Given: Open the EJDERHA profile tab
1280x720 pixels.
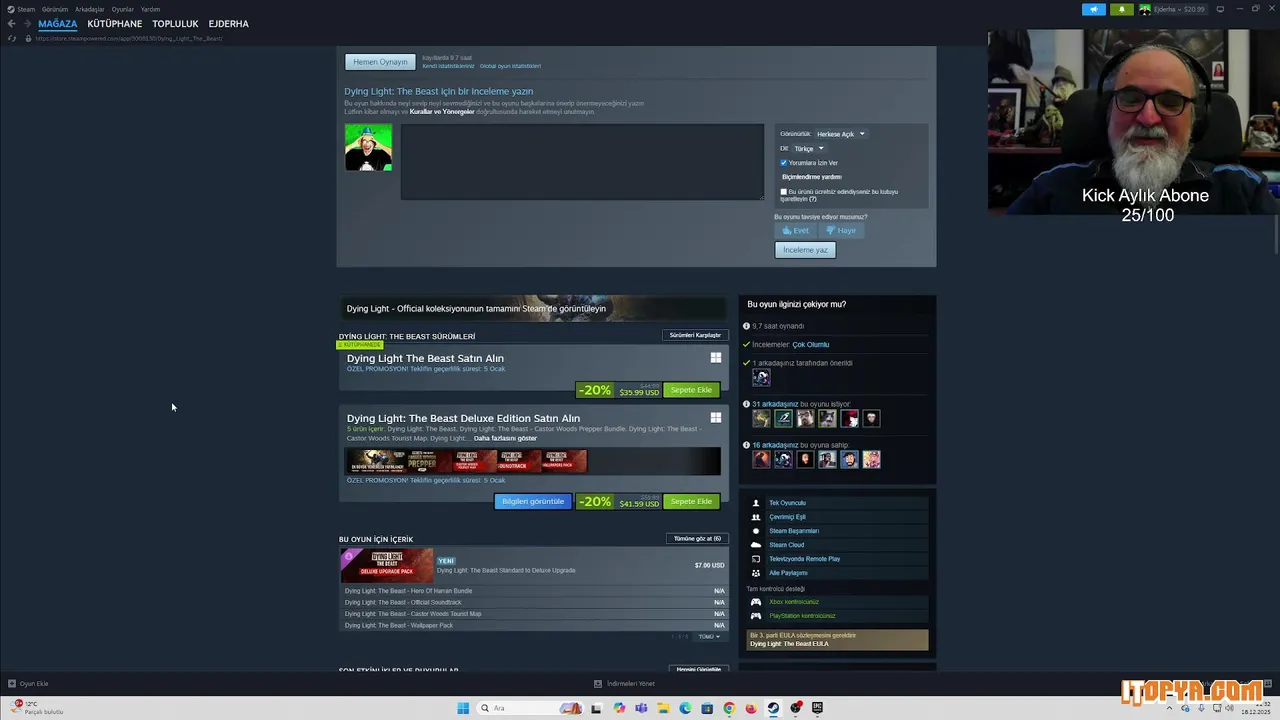Looking at the screenshot, I should click(229, 24).
